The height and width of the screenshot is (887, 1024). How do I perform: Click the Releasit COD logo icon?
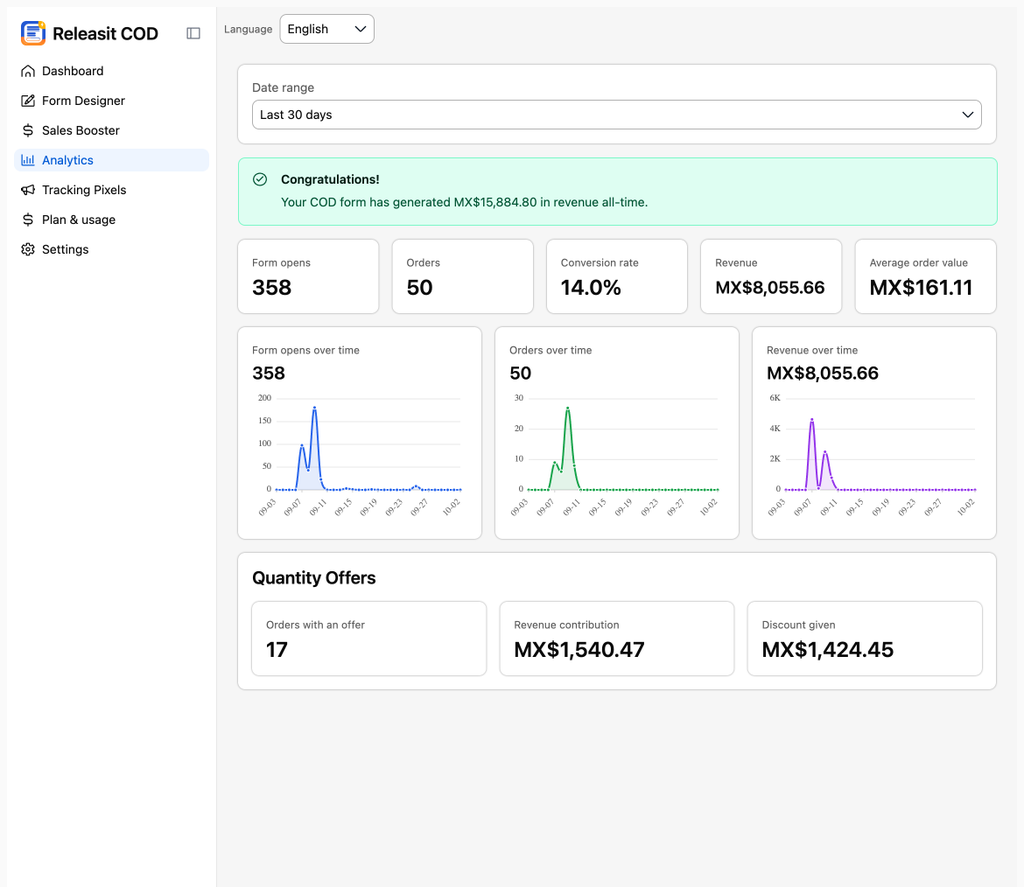[x=33, y=33]
